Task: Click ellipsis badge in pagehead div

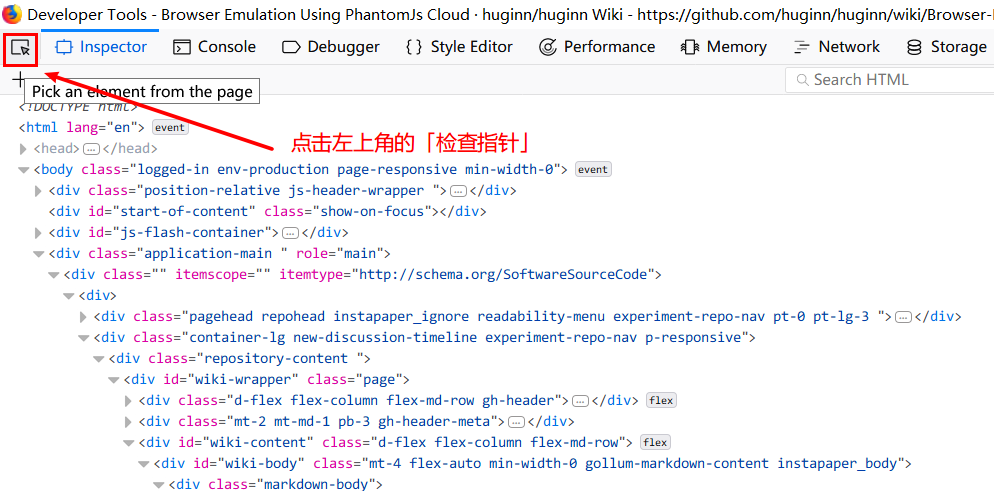Action: [903, 317]
